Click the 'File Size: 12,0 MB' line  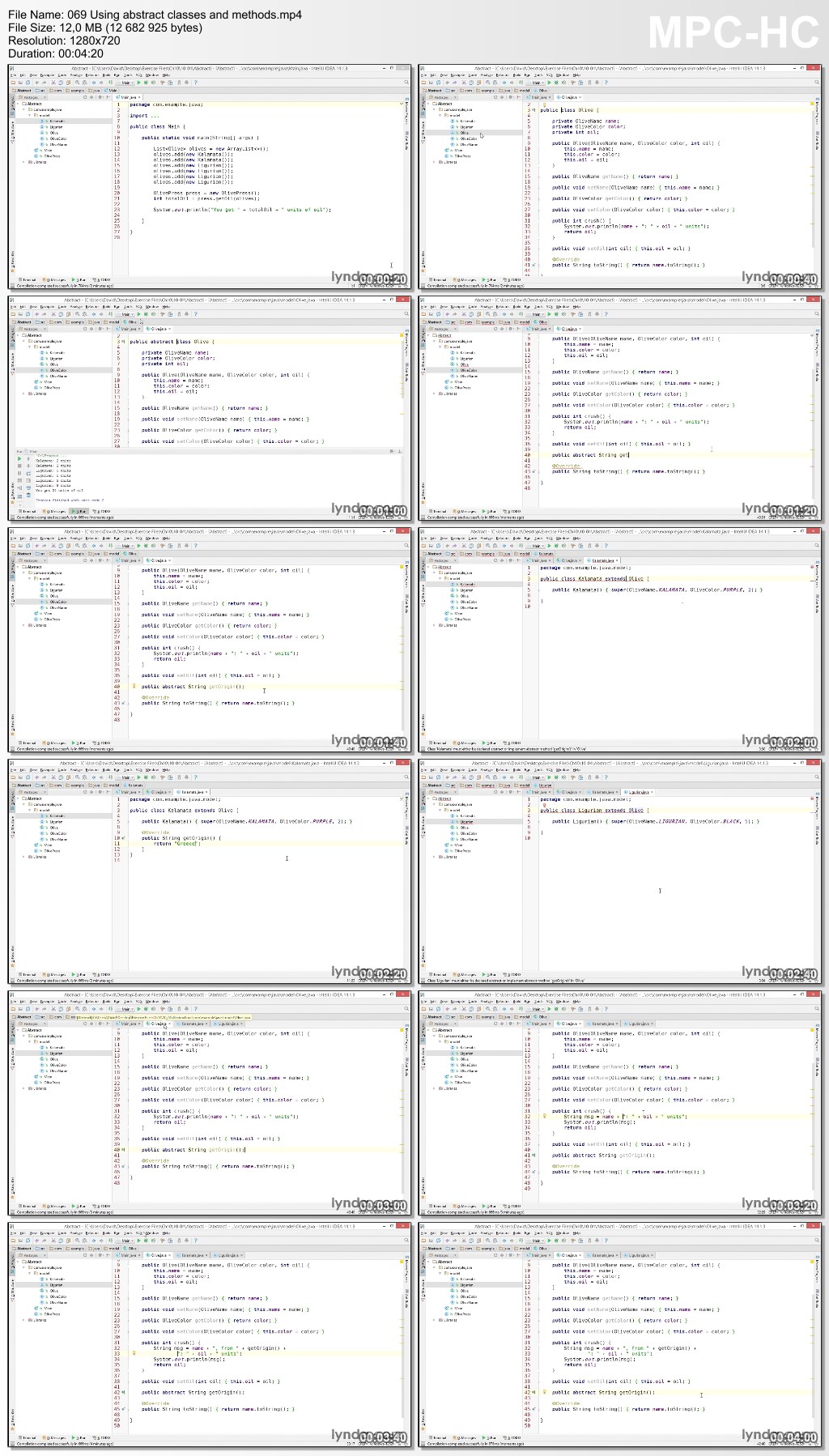(105, 28)
